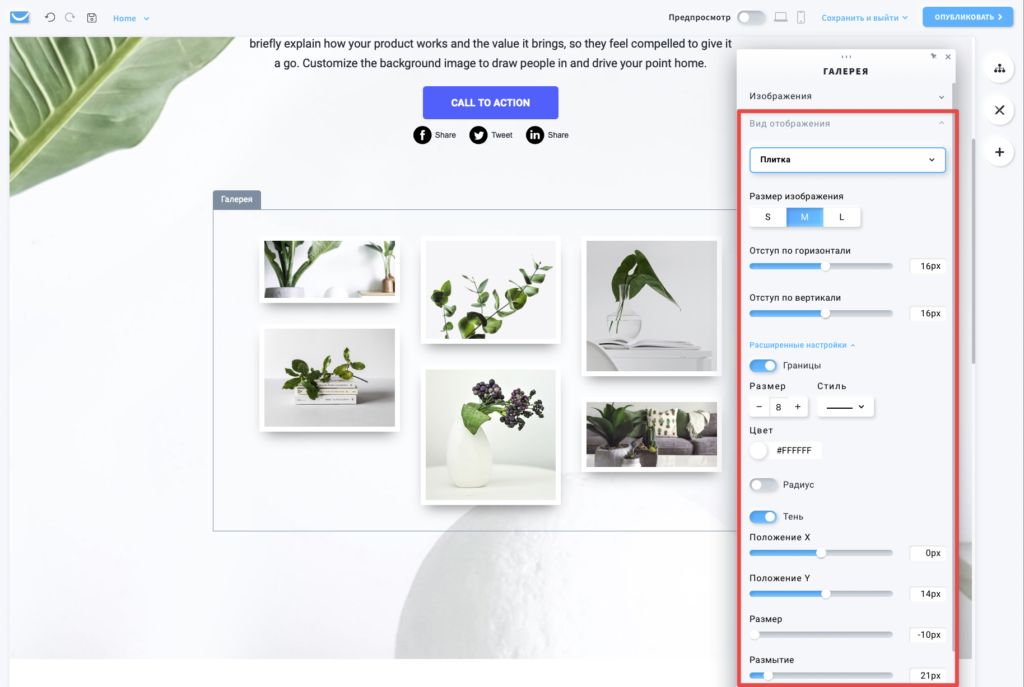Image resolution: width=1024 pixels, height=687 pixels.
Task: Select the sofa with plants image
Action: tap(651, 434)
